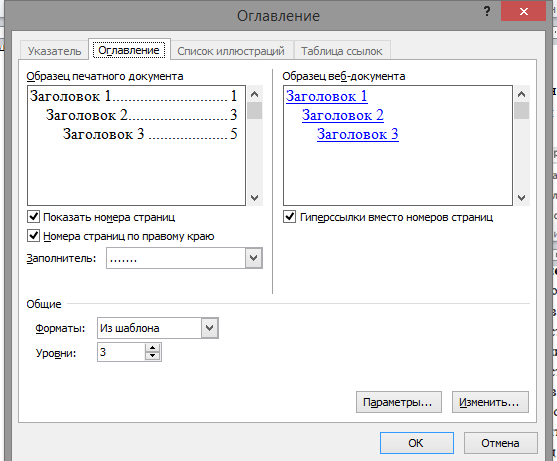Click the Оглавление dialog title bar
This screenshot has height=461, width=557.
278,16
